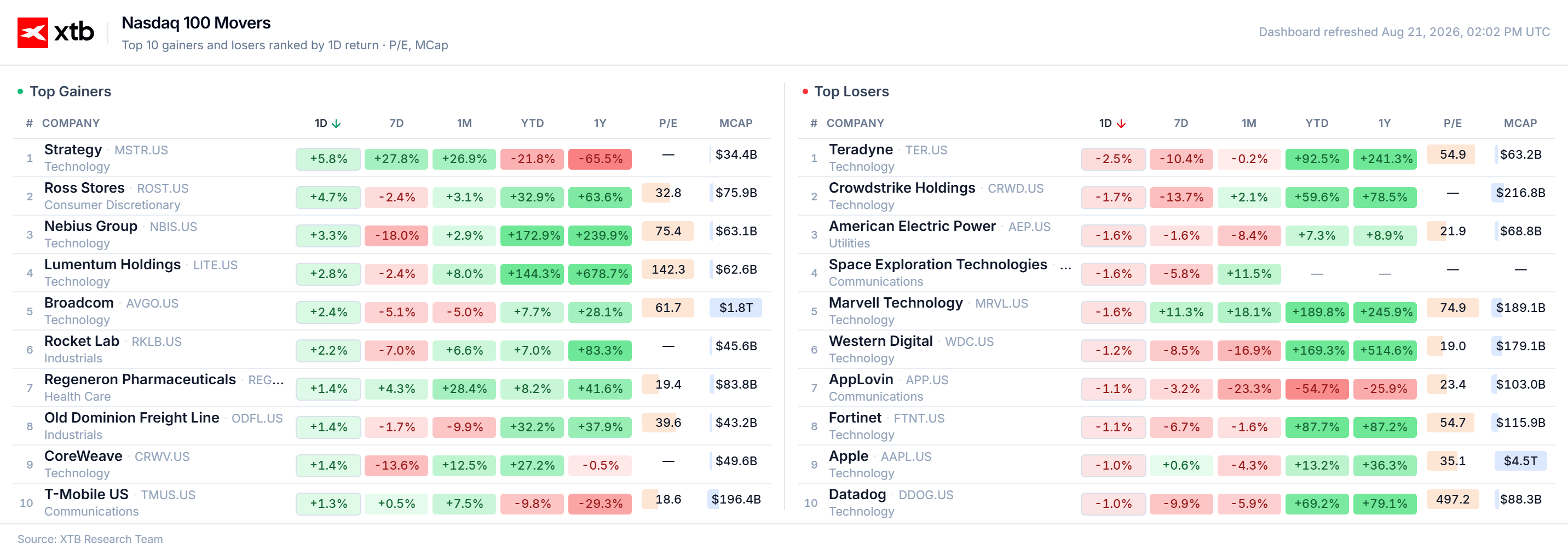1568x555 pixels.
Task: Click MCAP column header in Top Losers
Action: (1520, 124)
